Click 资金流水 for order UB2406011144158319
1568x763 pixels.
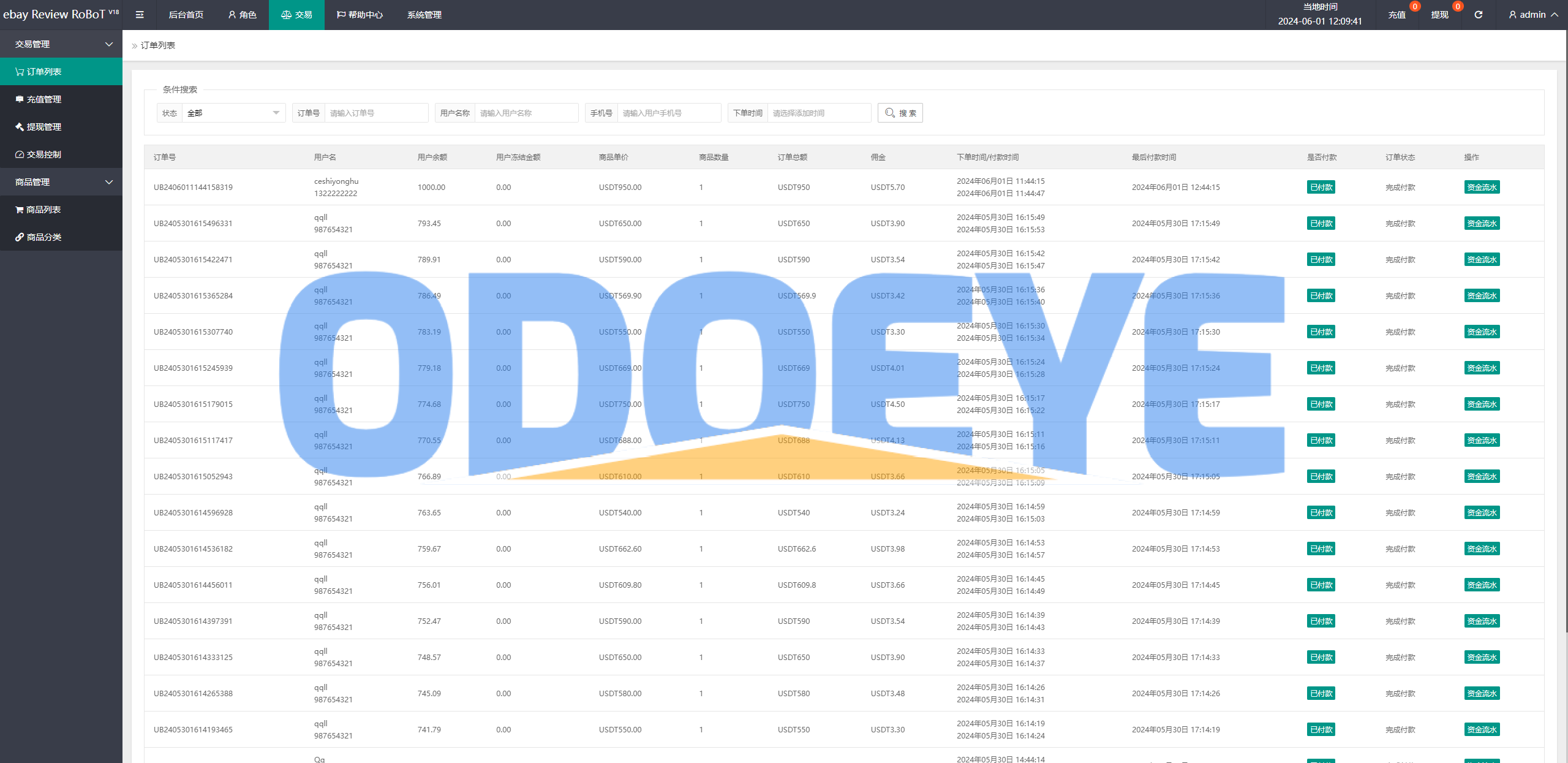[x=1482, y=187]
